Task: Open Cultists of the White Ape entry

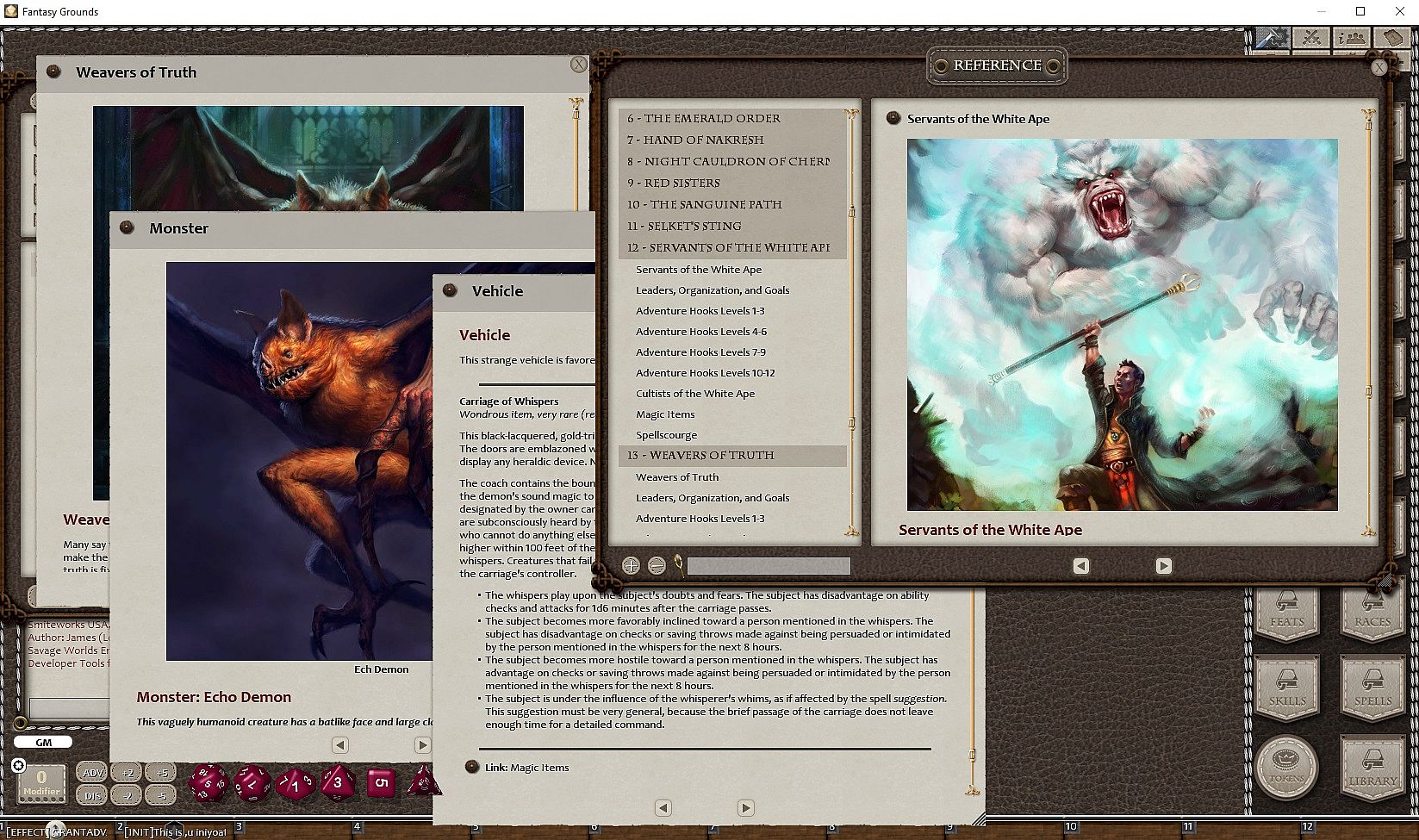Action: 695,394
